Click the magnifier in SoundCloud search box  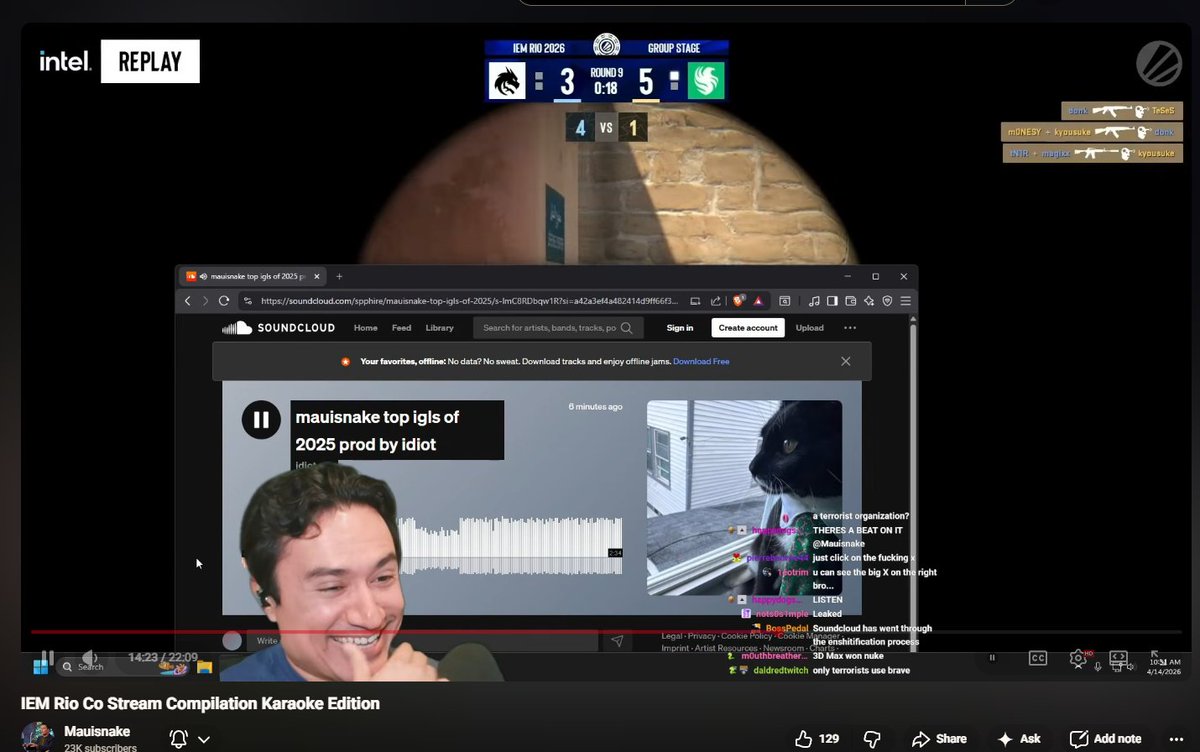click(x=627, y=328)
